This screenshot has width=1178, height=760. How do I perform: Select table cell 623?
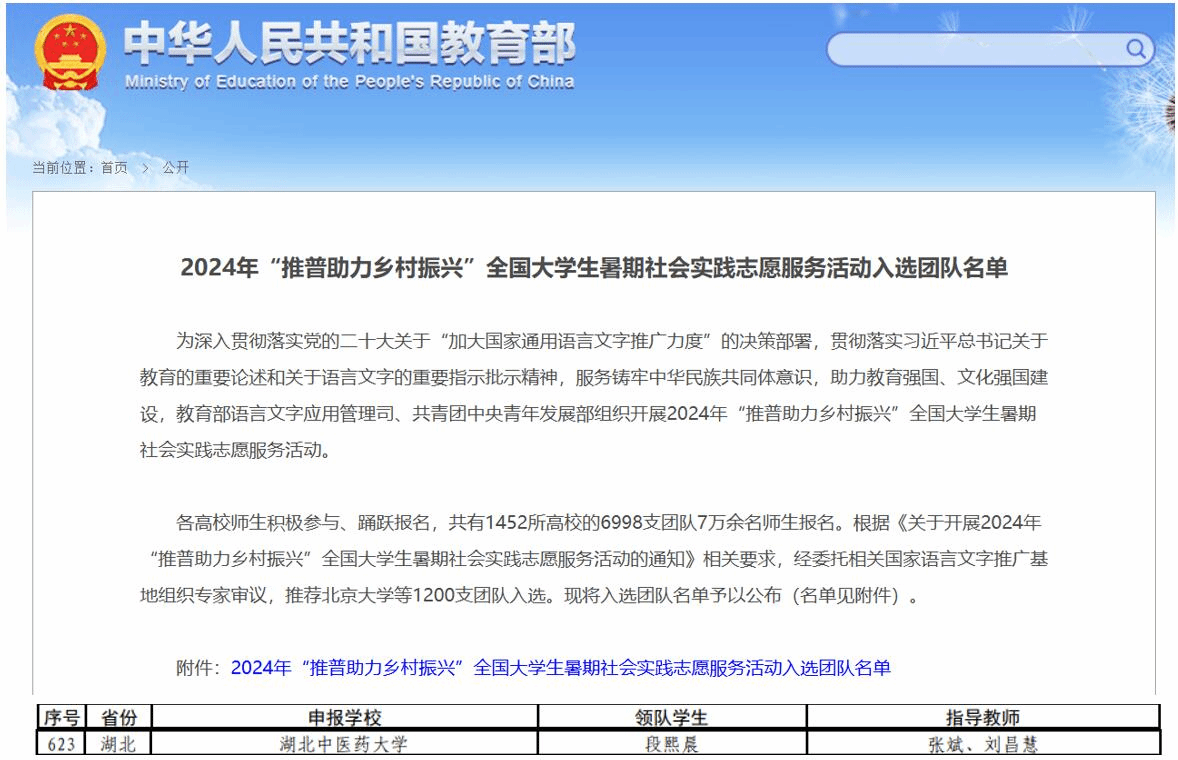[x=62, y=743]
